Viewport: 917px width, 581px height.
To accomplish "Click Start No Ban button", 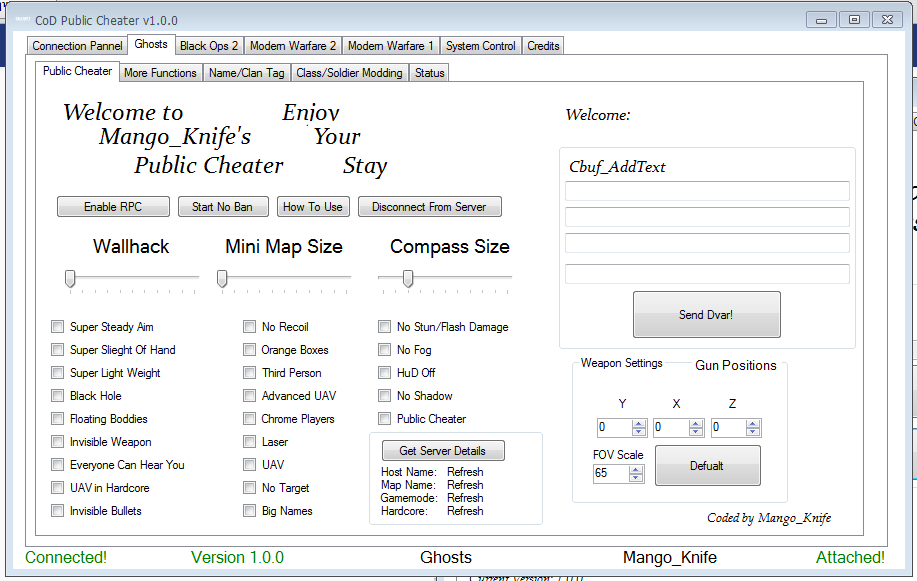I will point(223,207).
